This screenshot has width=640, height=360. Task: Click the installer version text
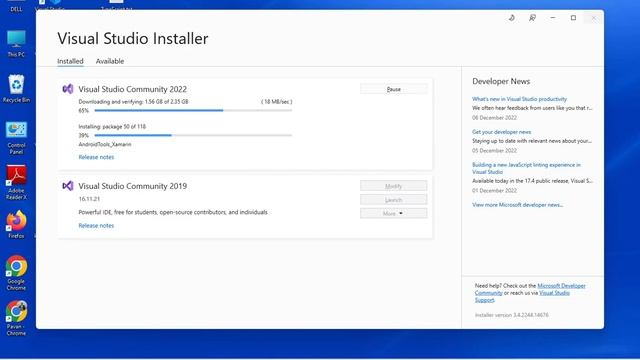(x=511, y=315)
